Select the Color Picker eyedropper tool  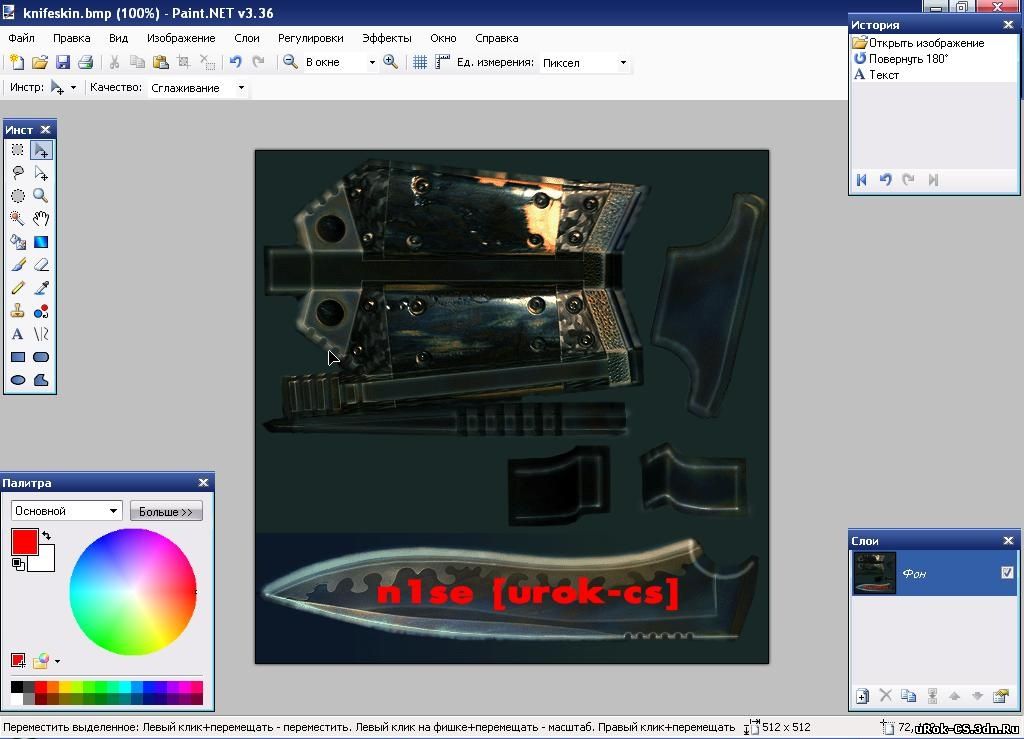pos(41,288)
